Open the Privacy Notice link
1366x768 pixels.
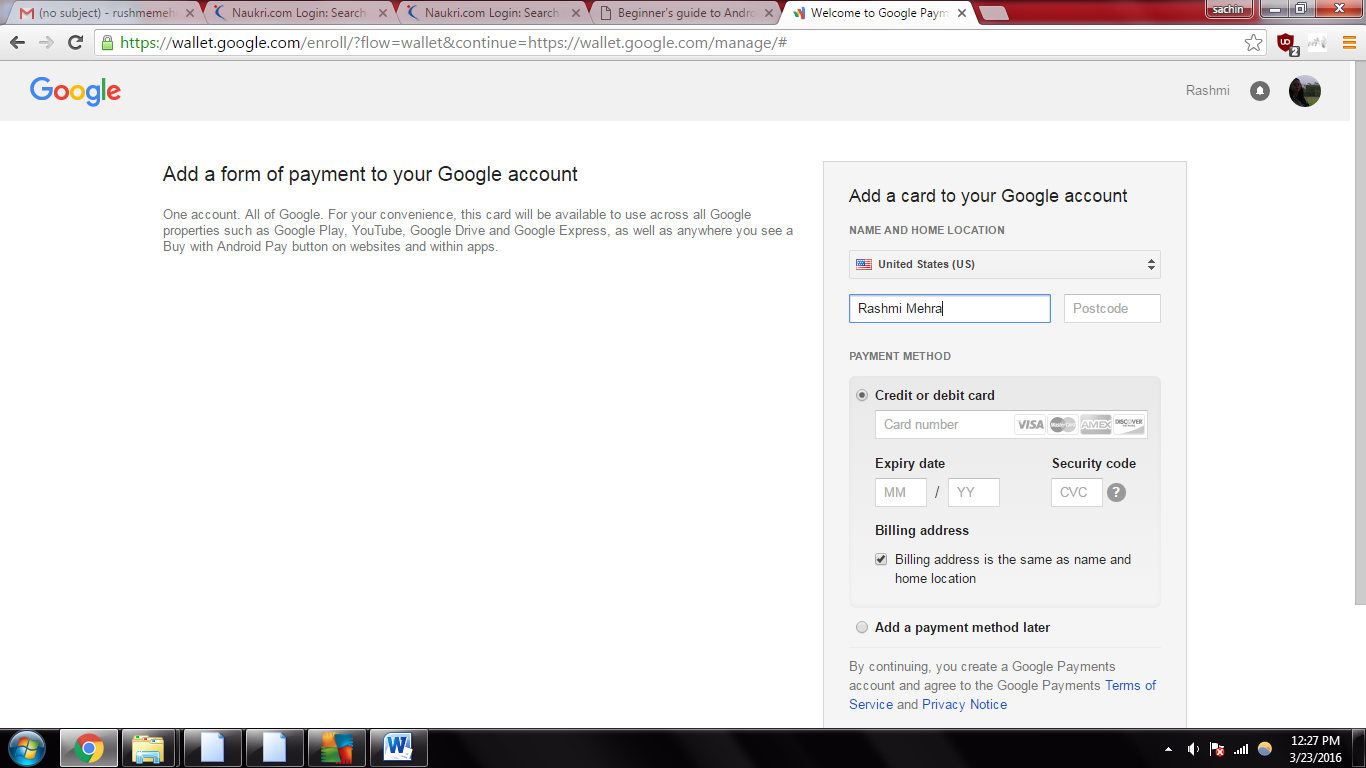(964, 704)
